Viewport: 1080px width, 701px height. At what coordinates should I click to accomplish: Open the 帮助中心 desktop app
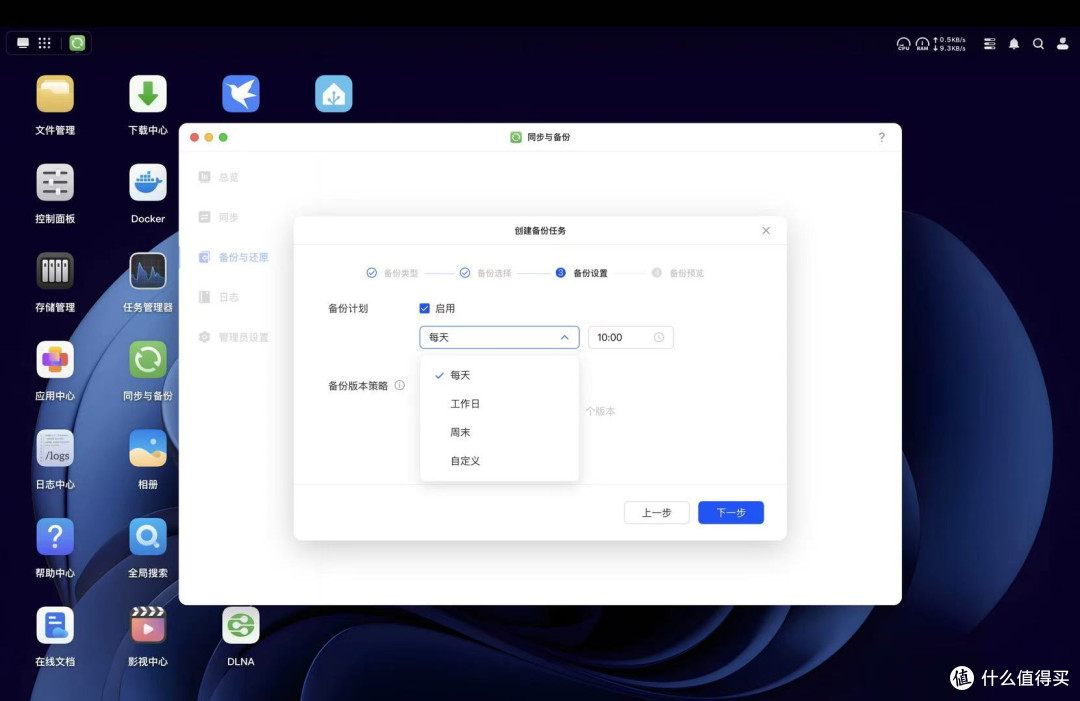click(x=55, y=536)
